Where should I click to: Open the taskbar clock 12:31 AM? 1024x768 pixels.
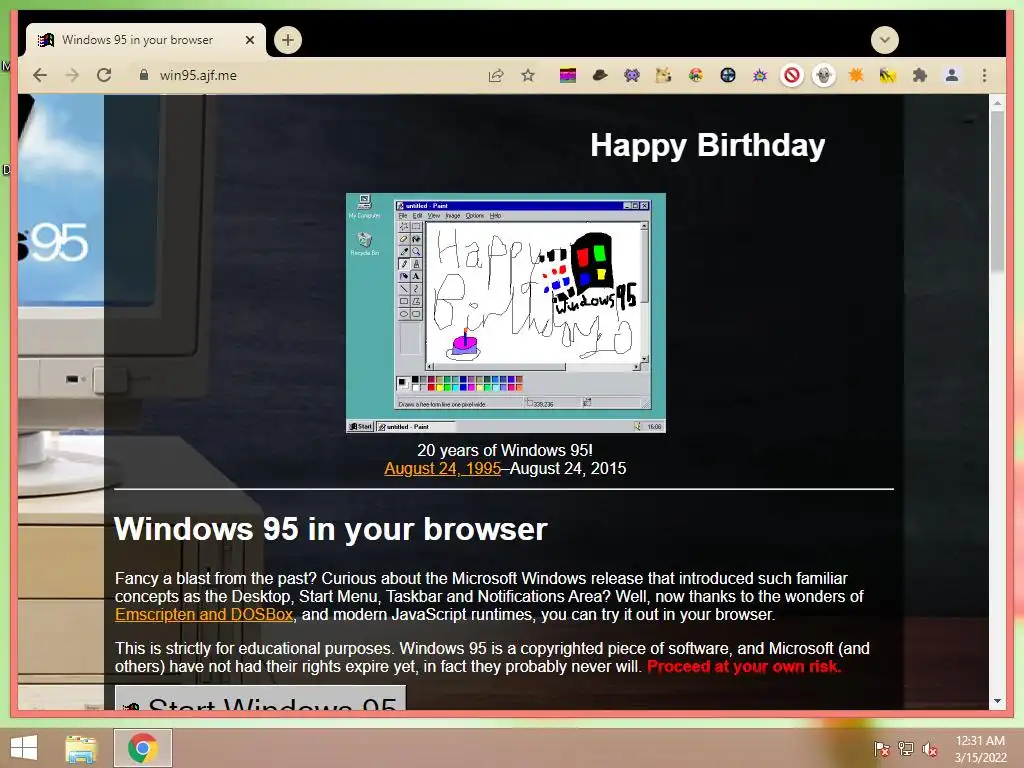[x=980, y=749]
